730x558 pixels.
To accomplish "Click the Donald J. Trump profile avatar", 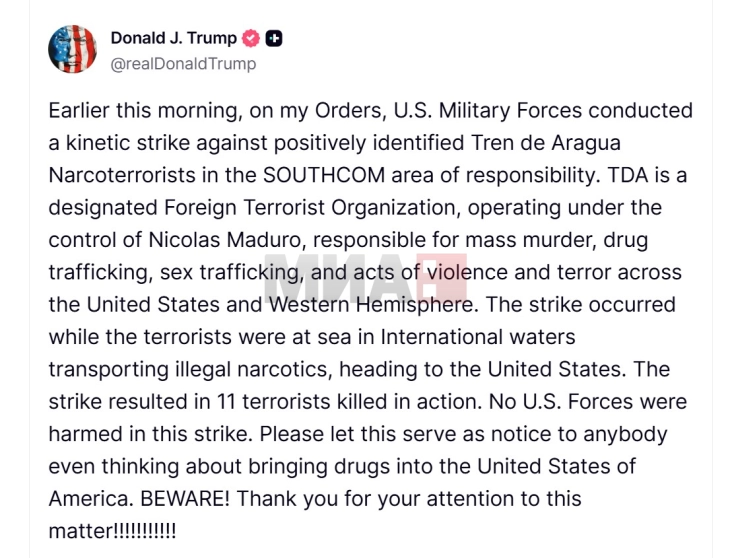I will tap(73, 50).
